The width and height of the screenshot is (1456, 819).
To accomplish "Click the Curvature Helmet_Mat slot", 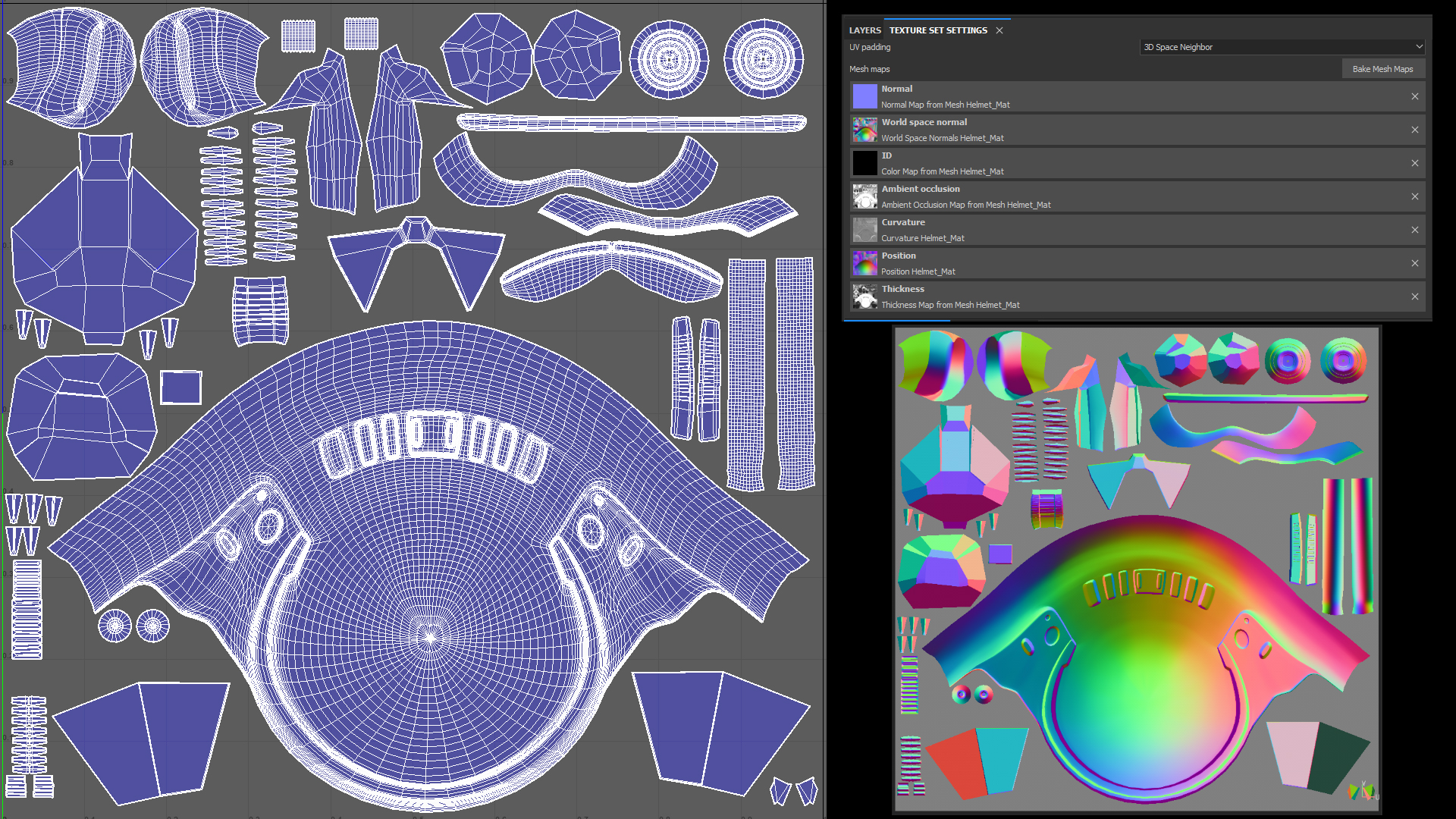I will click(922, 238).
